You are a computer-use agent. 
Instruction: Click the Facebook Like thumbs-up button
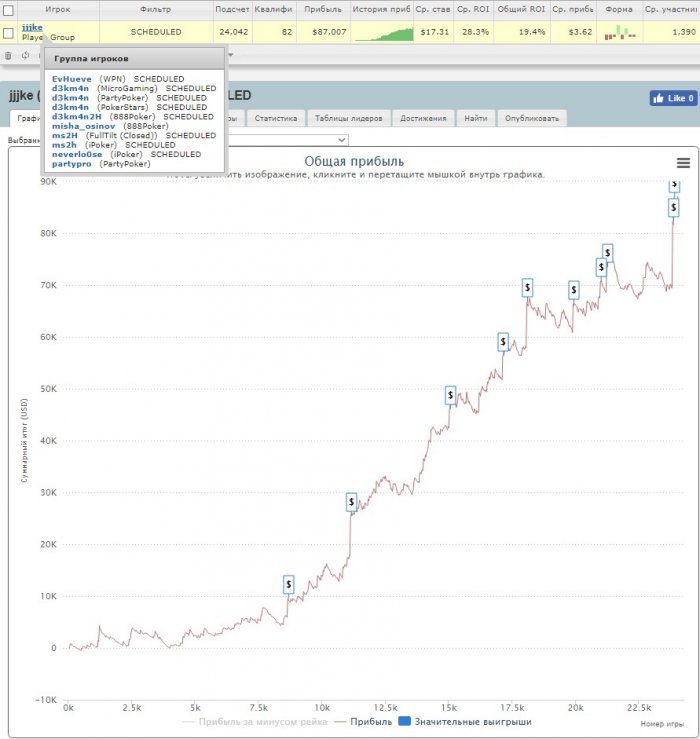tap(673, 98)
